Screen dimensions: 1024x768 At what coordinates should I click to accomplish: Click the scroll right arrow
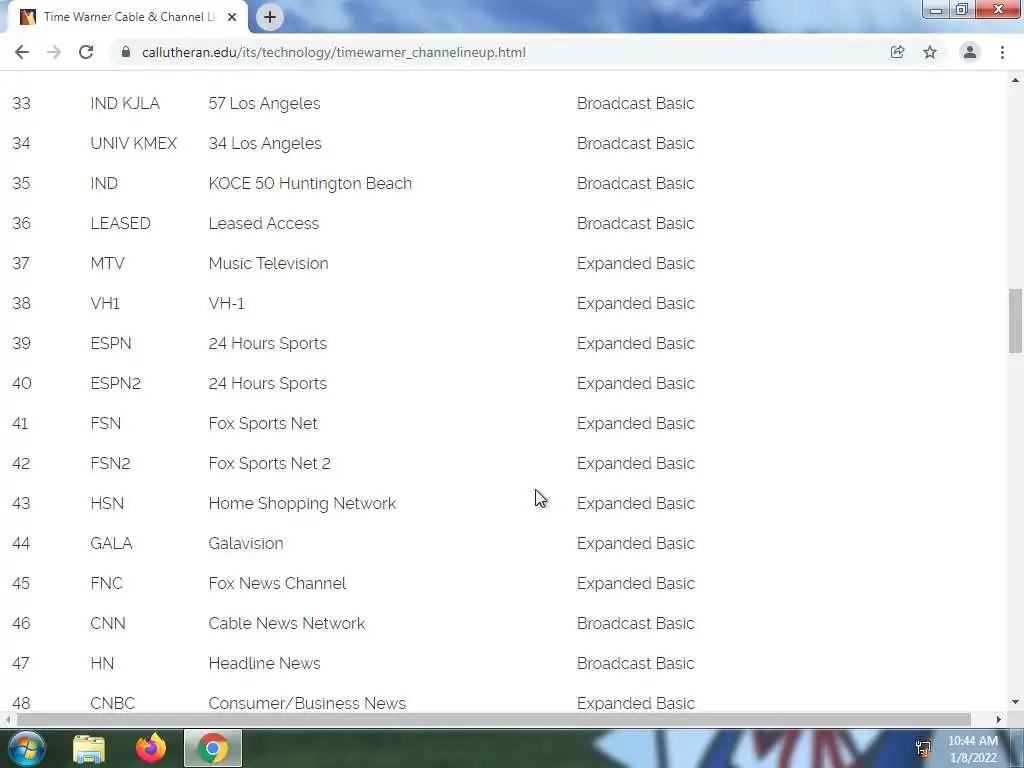pyautogui.click(x=999, y=719)
